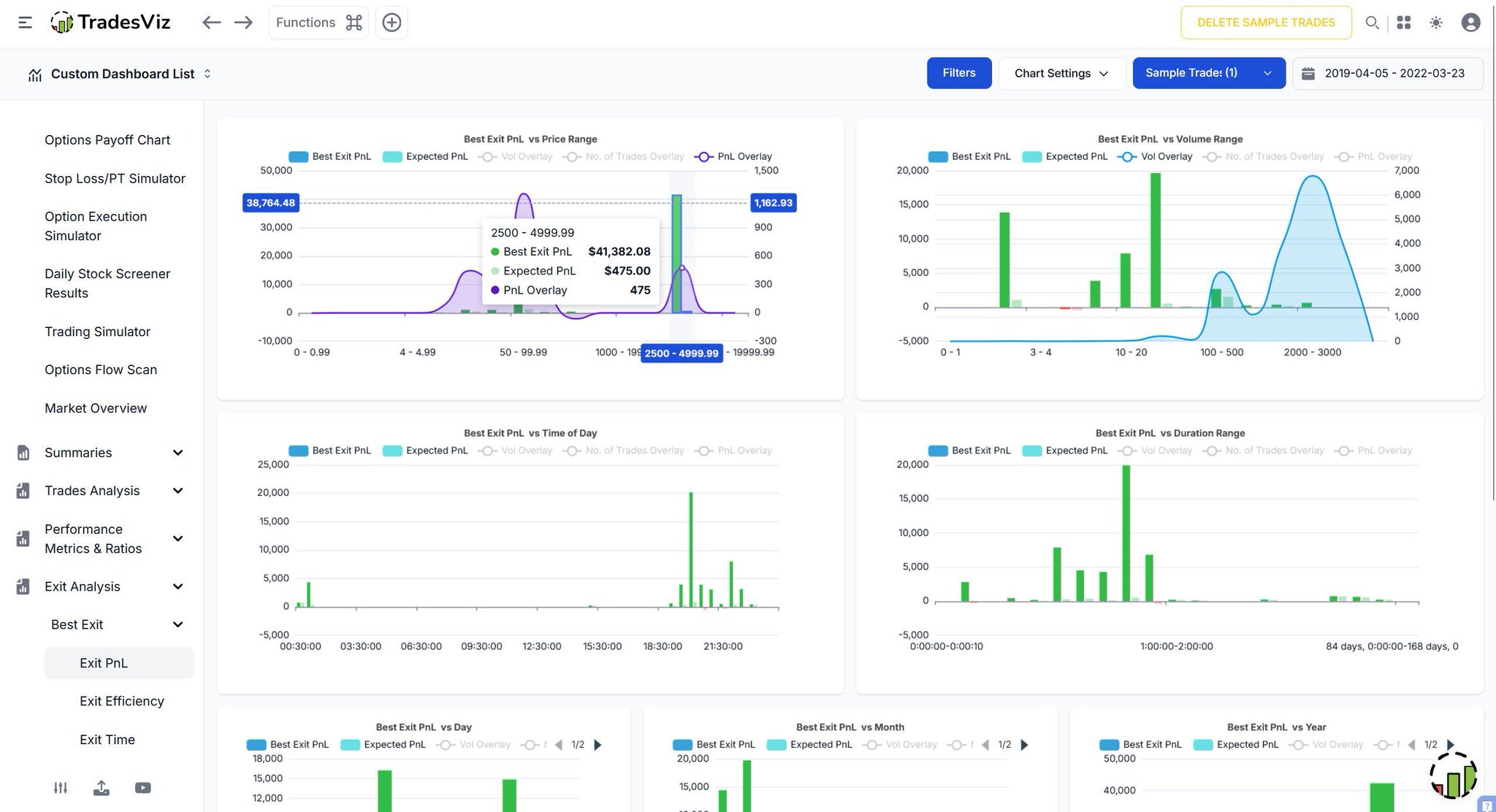
Task: Click the Filters button
Action: coord(958,73)
